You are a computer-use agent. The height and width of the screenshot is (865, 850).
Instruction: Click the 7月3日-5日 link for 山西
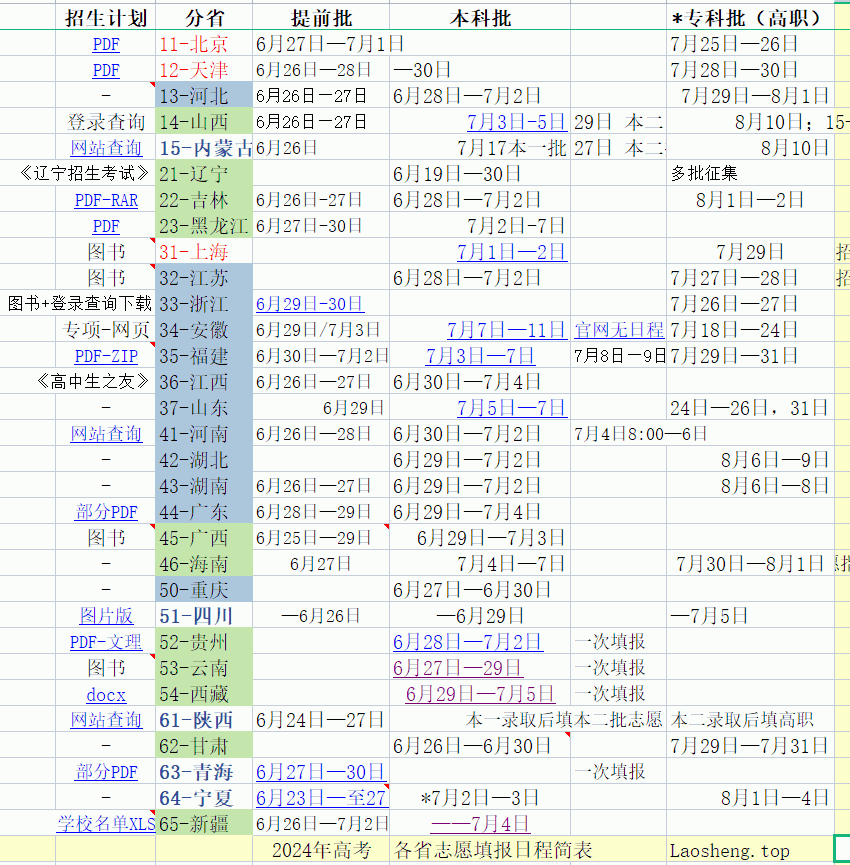tap(516, 122)
